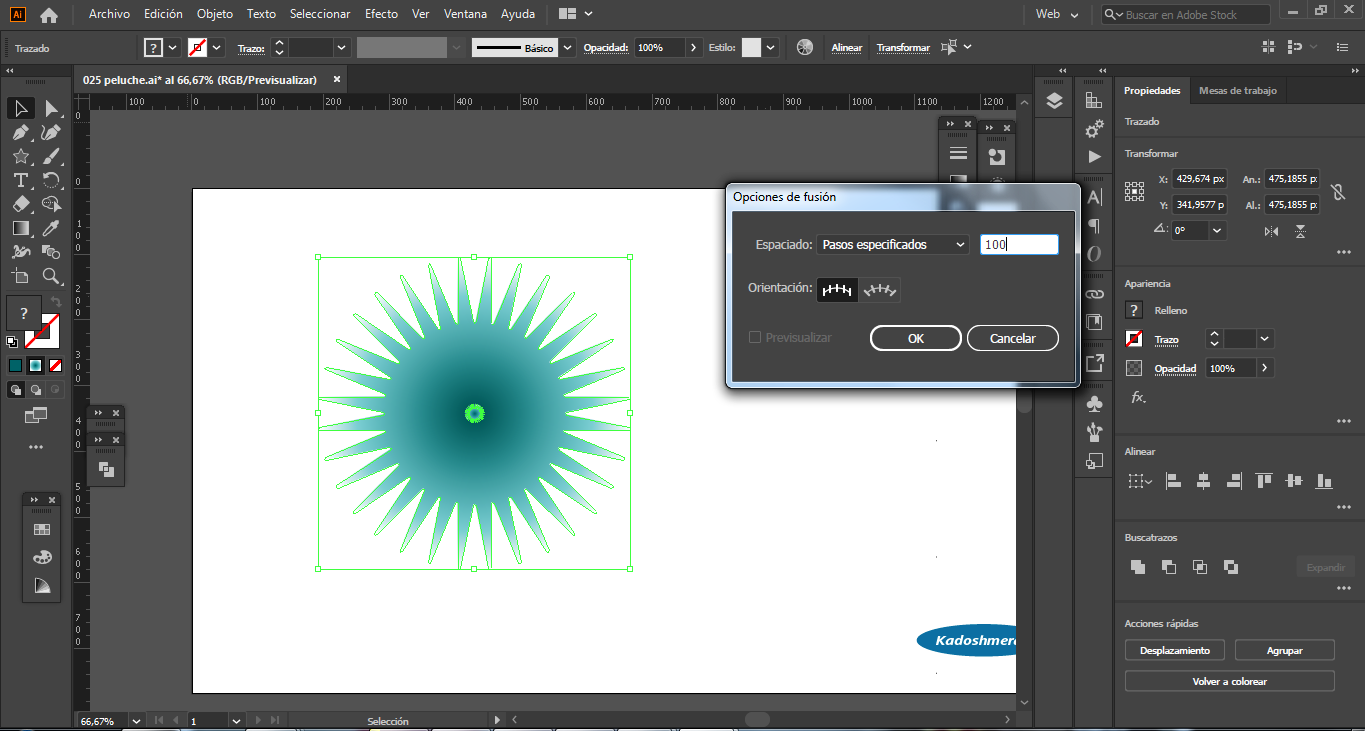This screenshot has width=1365, height=731.
Task: Select the Pen tool
Action: [x=20, y=132]
